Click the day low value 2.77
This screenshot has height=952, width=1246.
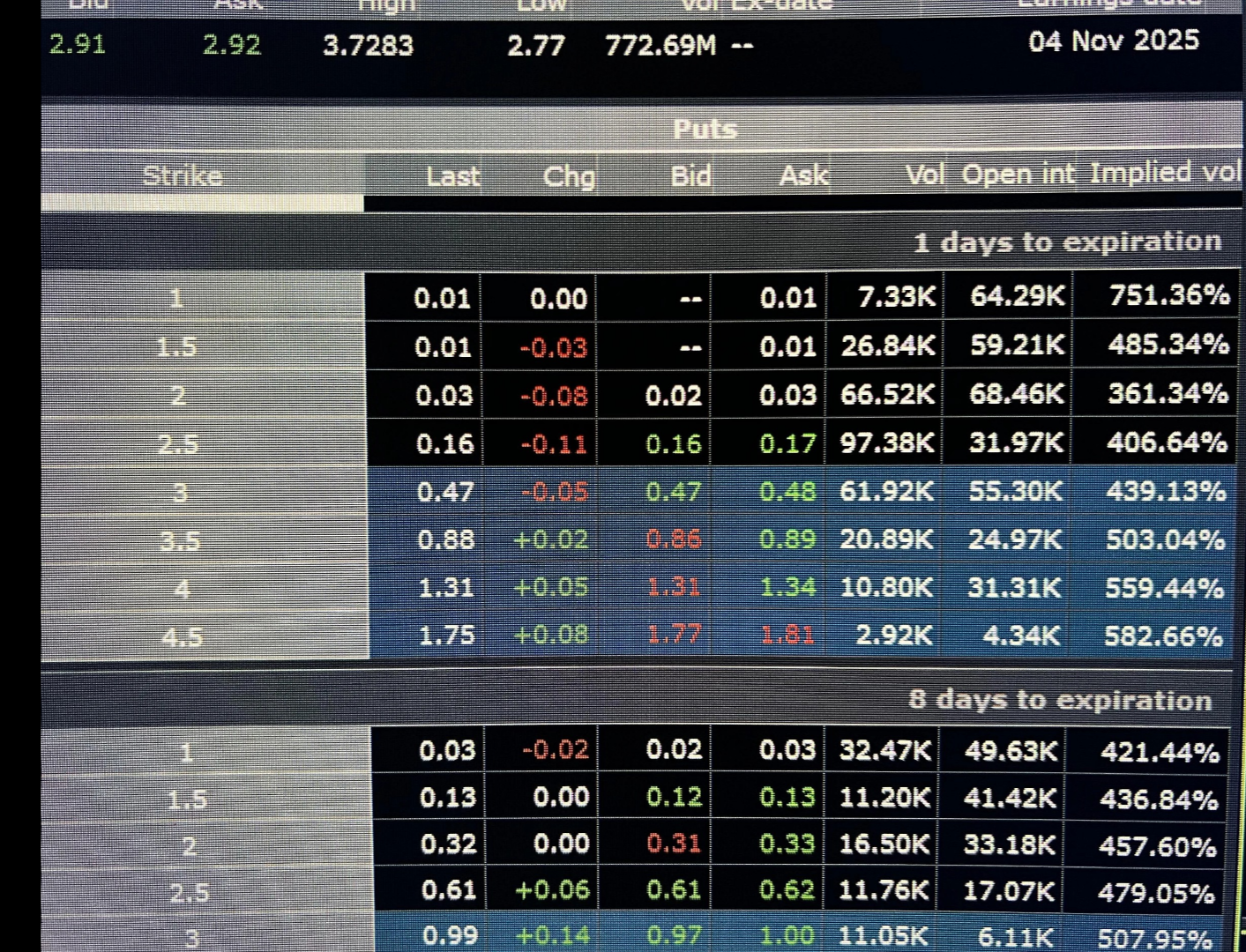click(535, 45)
